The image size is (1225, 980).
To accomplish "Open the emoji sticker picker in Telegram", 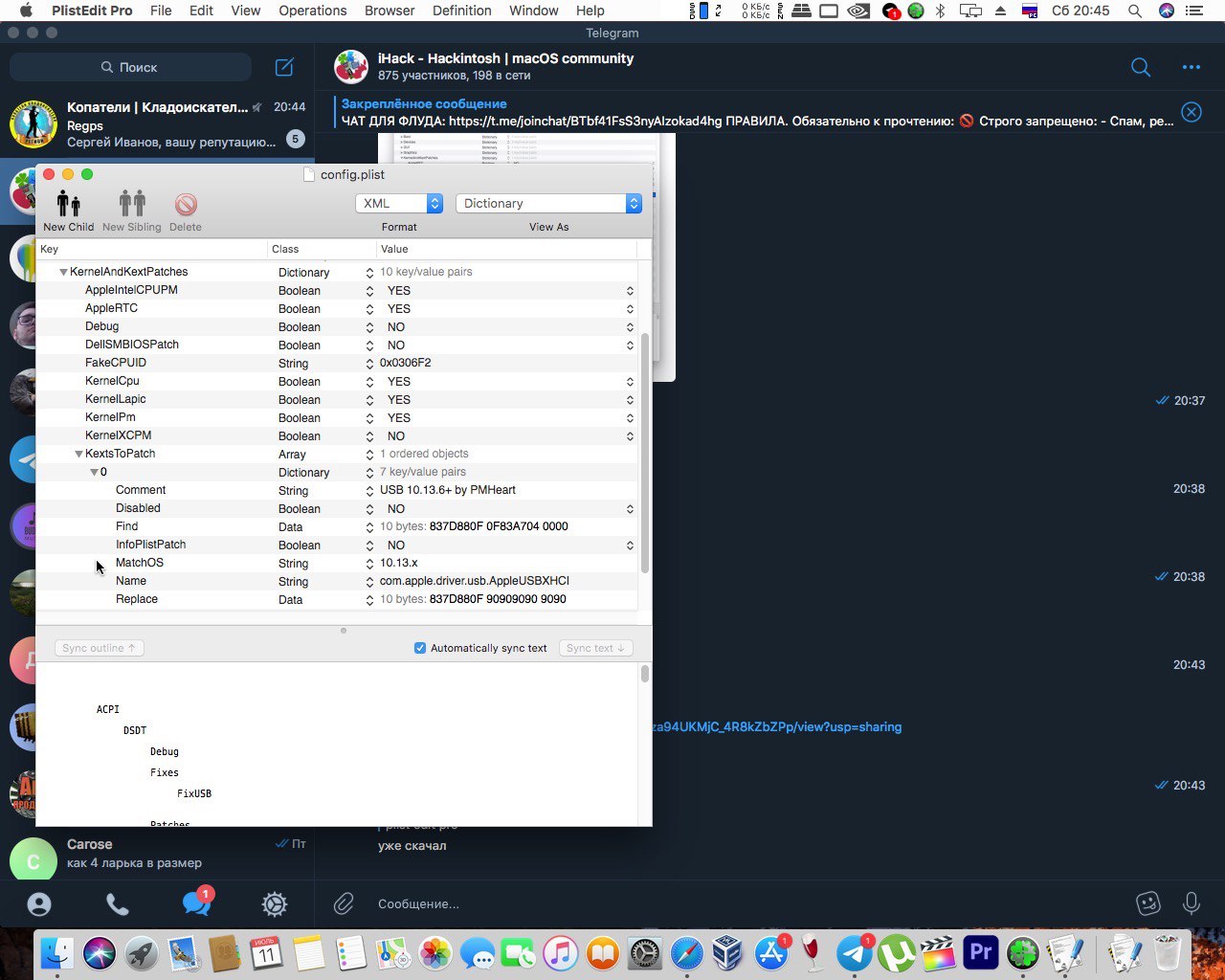I will pyautogui.click(x=1147, y=903).
